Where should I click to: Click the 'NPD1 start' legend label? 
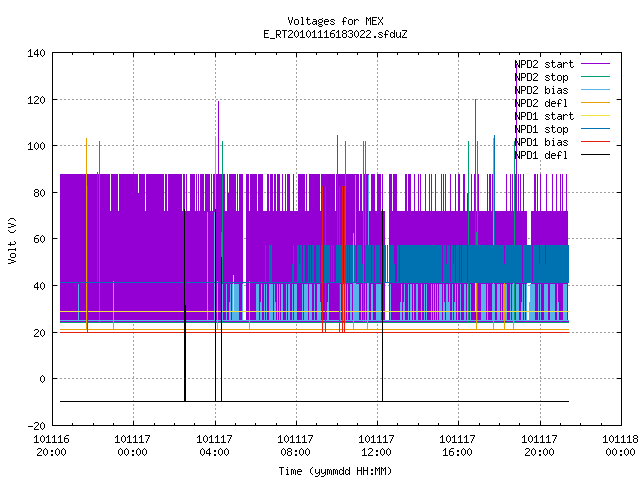(544, 116)
